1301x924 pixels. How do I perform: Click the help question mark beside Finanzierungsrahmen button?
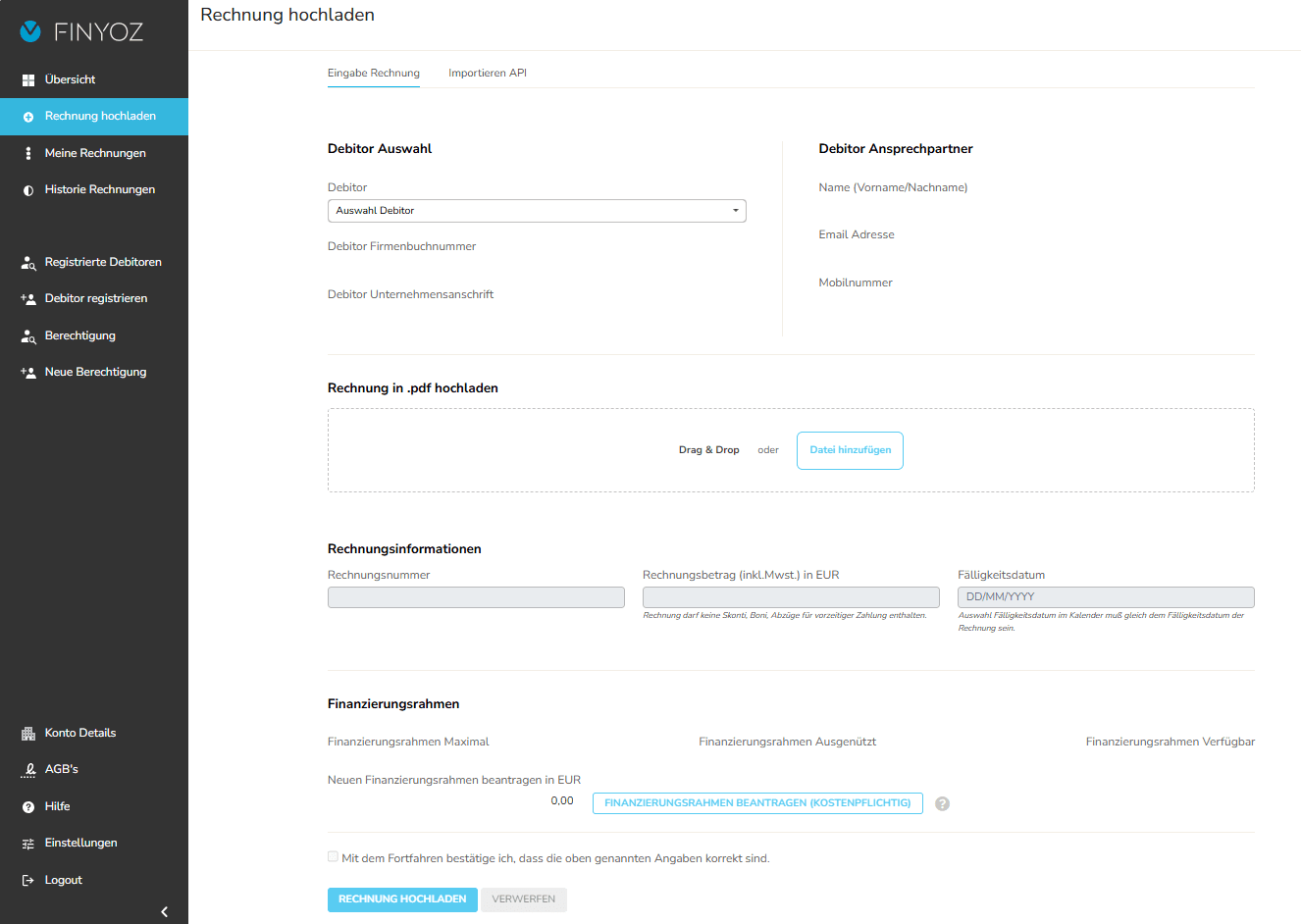[x=942, y=803]
